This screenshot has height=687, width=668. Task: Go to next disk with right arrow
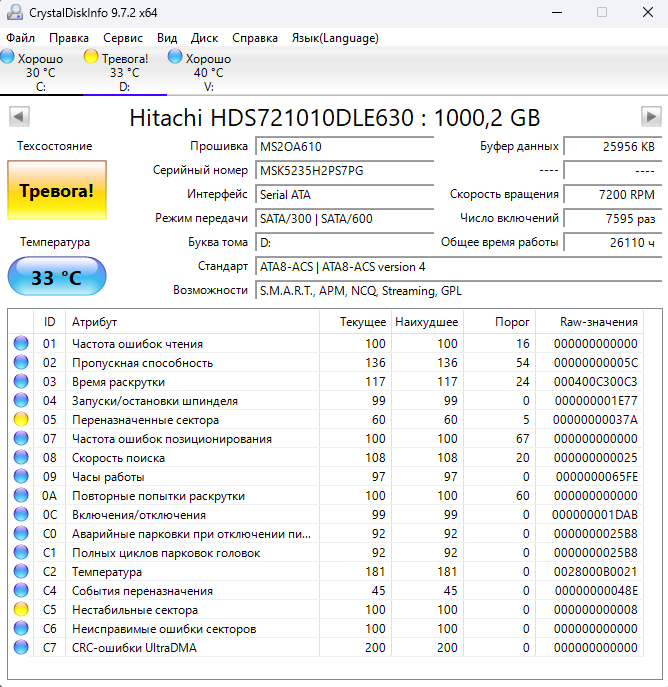tap(650, 117)
